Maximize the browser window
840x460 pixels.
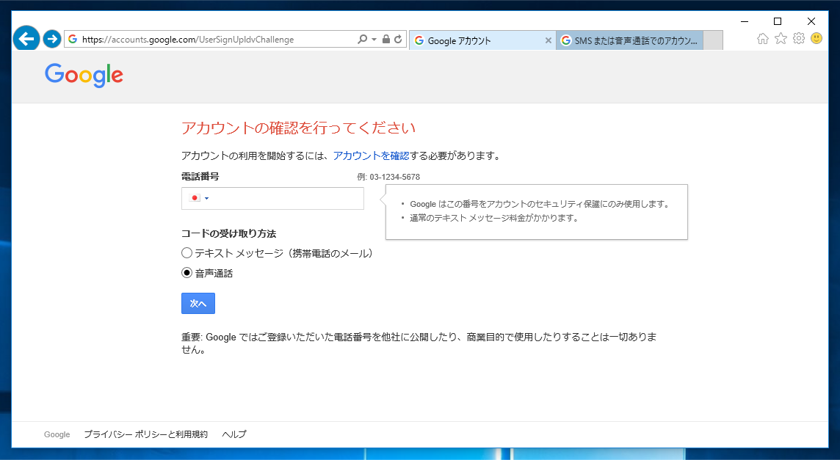(777, 21)
